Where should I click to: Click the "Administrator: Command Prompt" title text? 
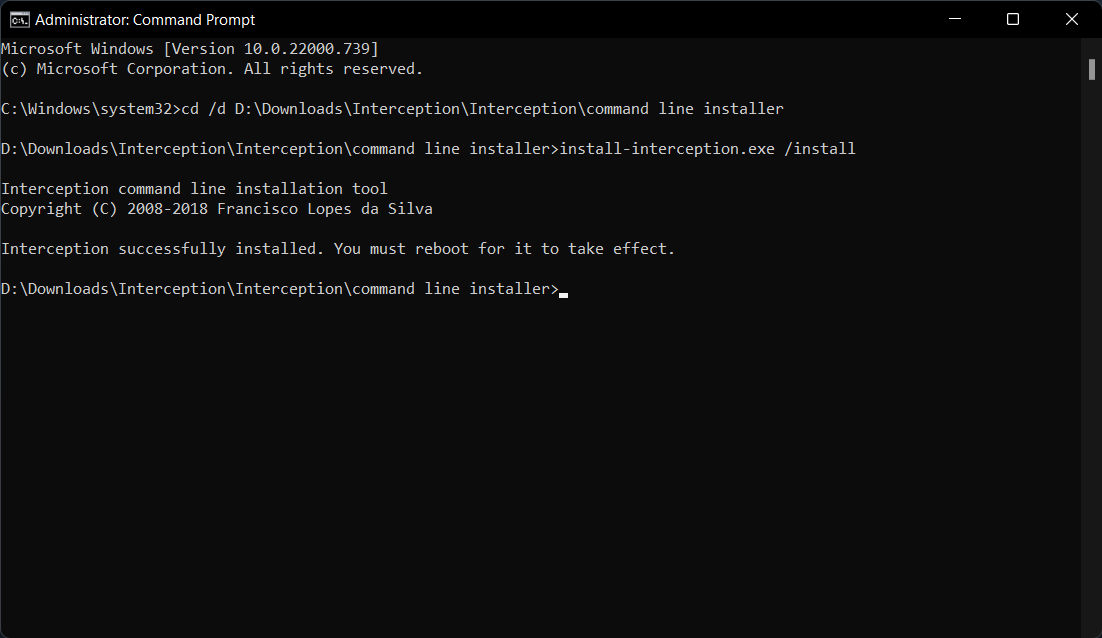pyautogui.click(x=146, y=19)
